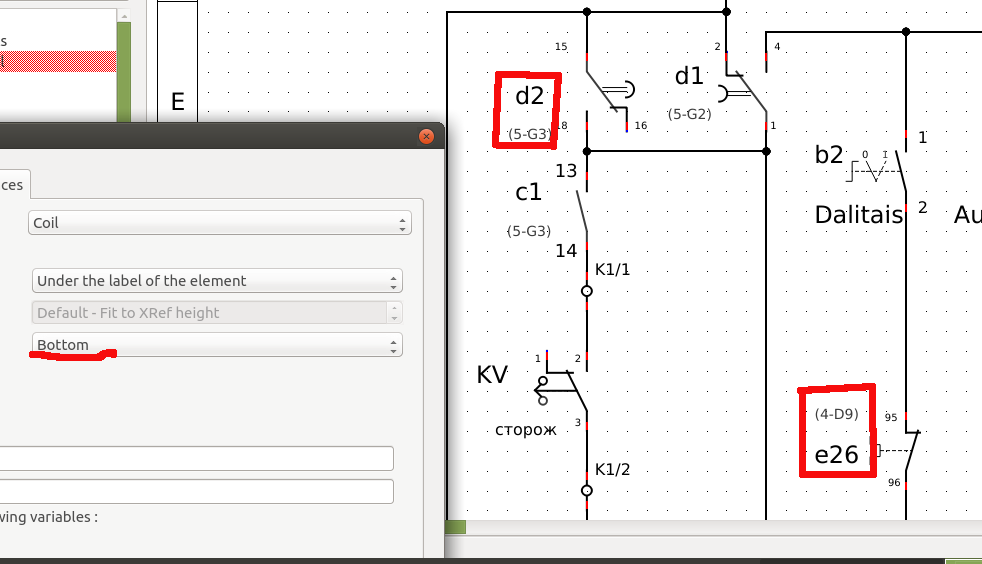Viewport: 982px width, 564px height.
Task: Click the 'Default - Fit to XRef height' combo box
Action: tap(217, 313)
